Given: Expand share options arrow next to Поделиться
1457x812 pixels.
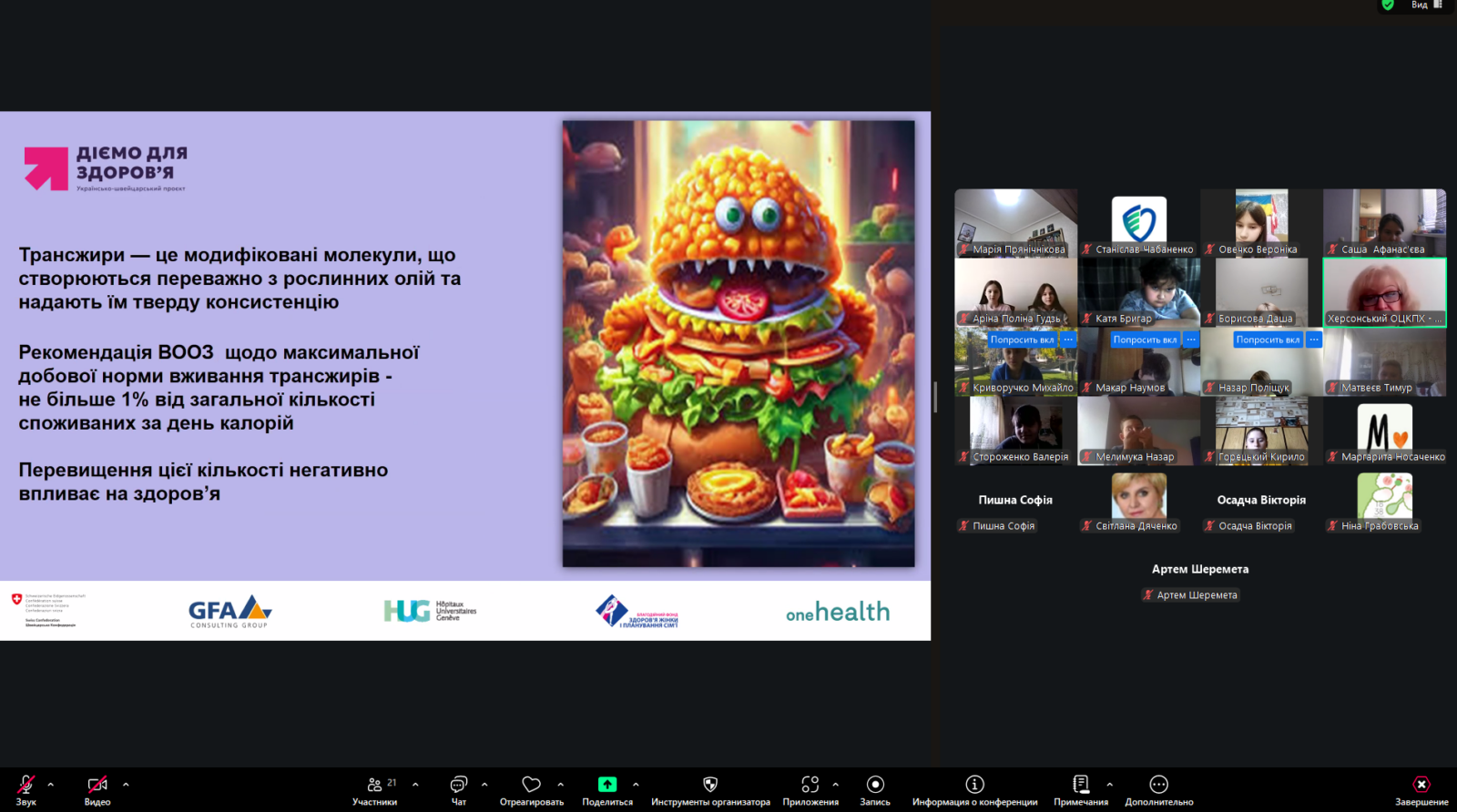Looking at the screenshot, I should click(636, 784).
